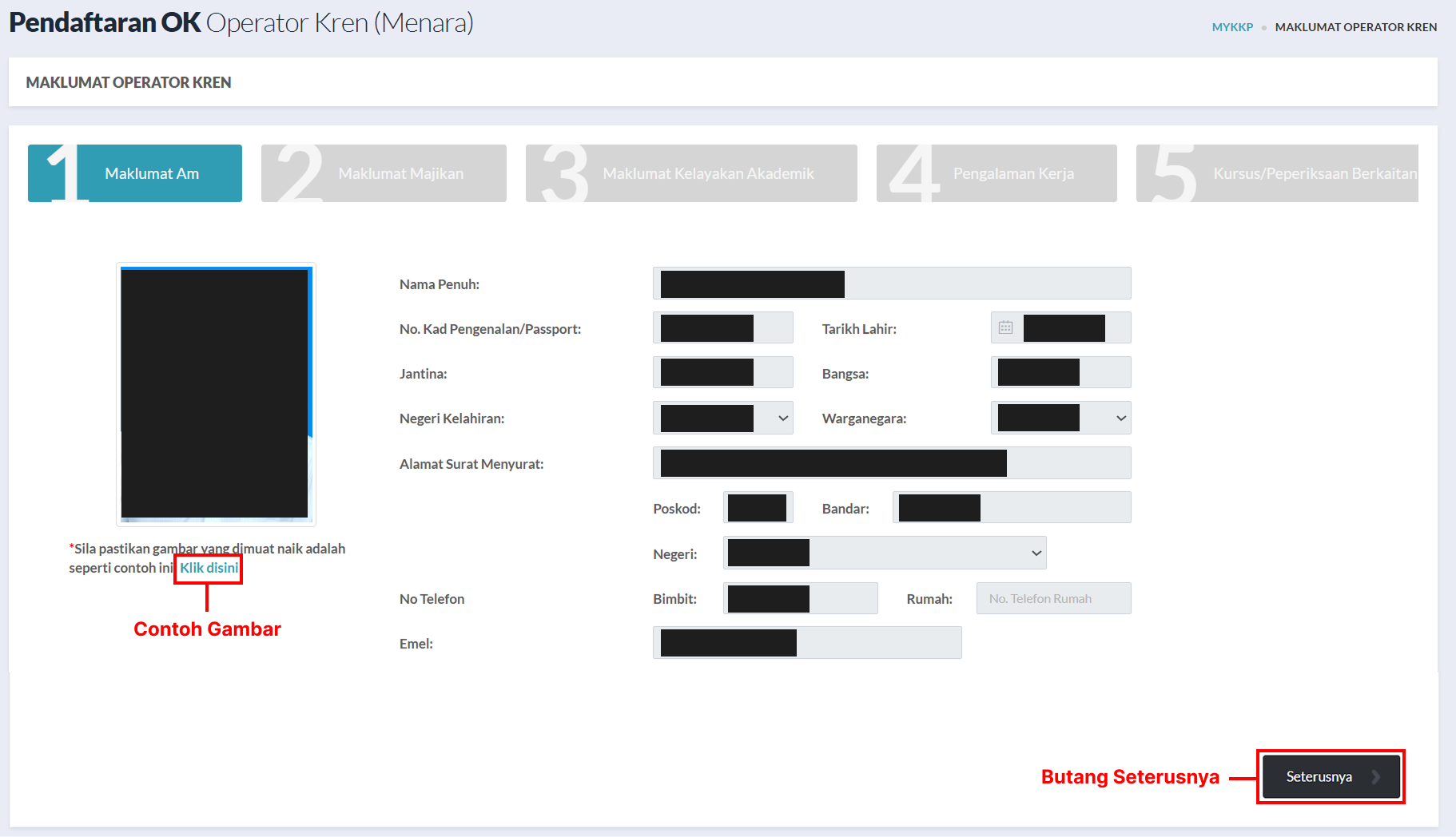Select the Maklumat Kelayakan Akademik tab
Image resolution: width=1456 pixels, height=837 pixels.
click(691, 173)
